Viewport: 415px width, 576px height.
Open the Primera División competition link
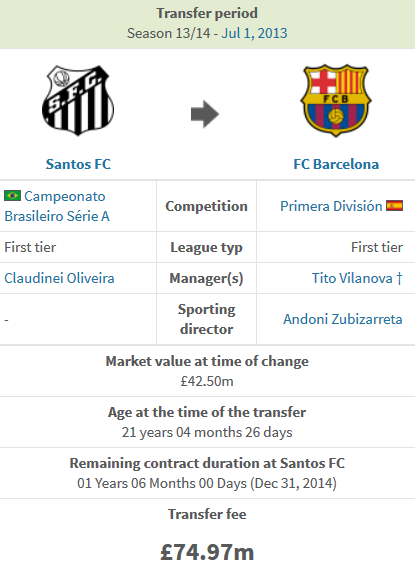[x=331, y=206]
